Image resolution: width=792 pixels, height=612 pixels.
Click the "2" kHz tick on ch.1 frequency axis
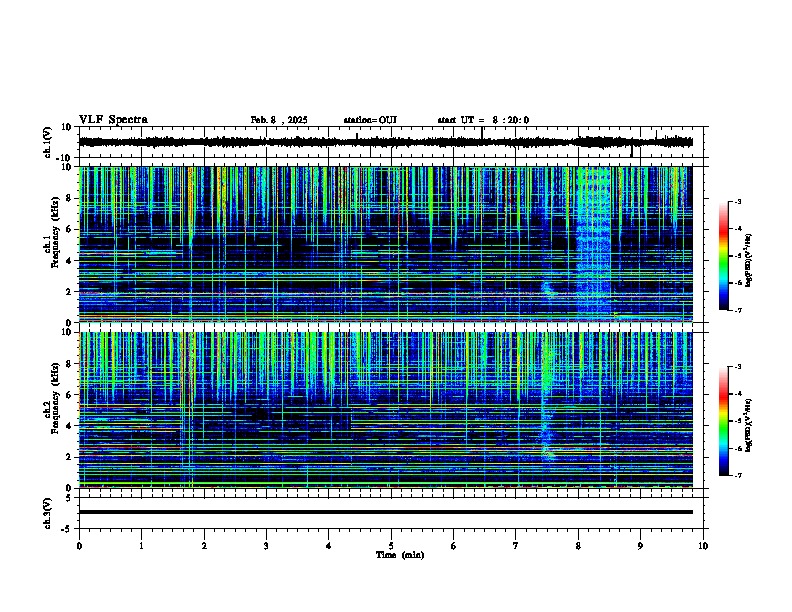click(70, 291)
